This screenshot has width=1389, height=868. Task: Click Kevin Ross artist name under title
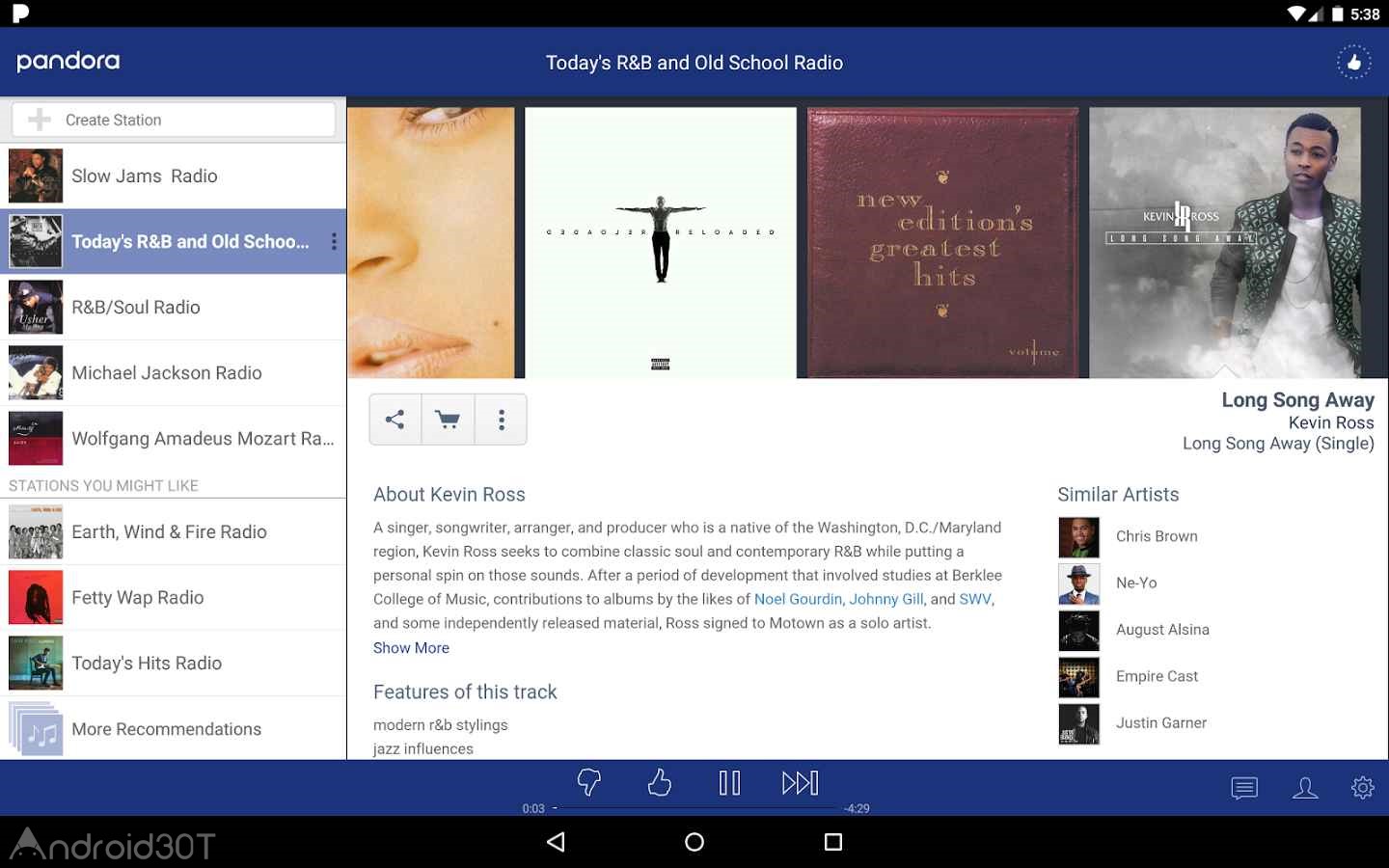click(1331, 422)
